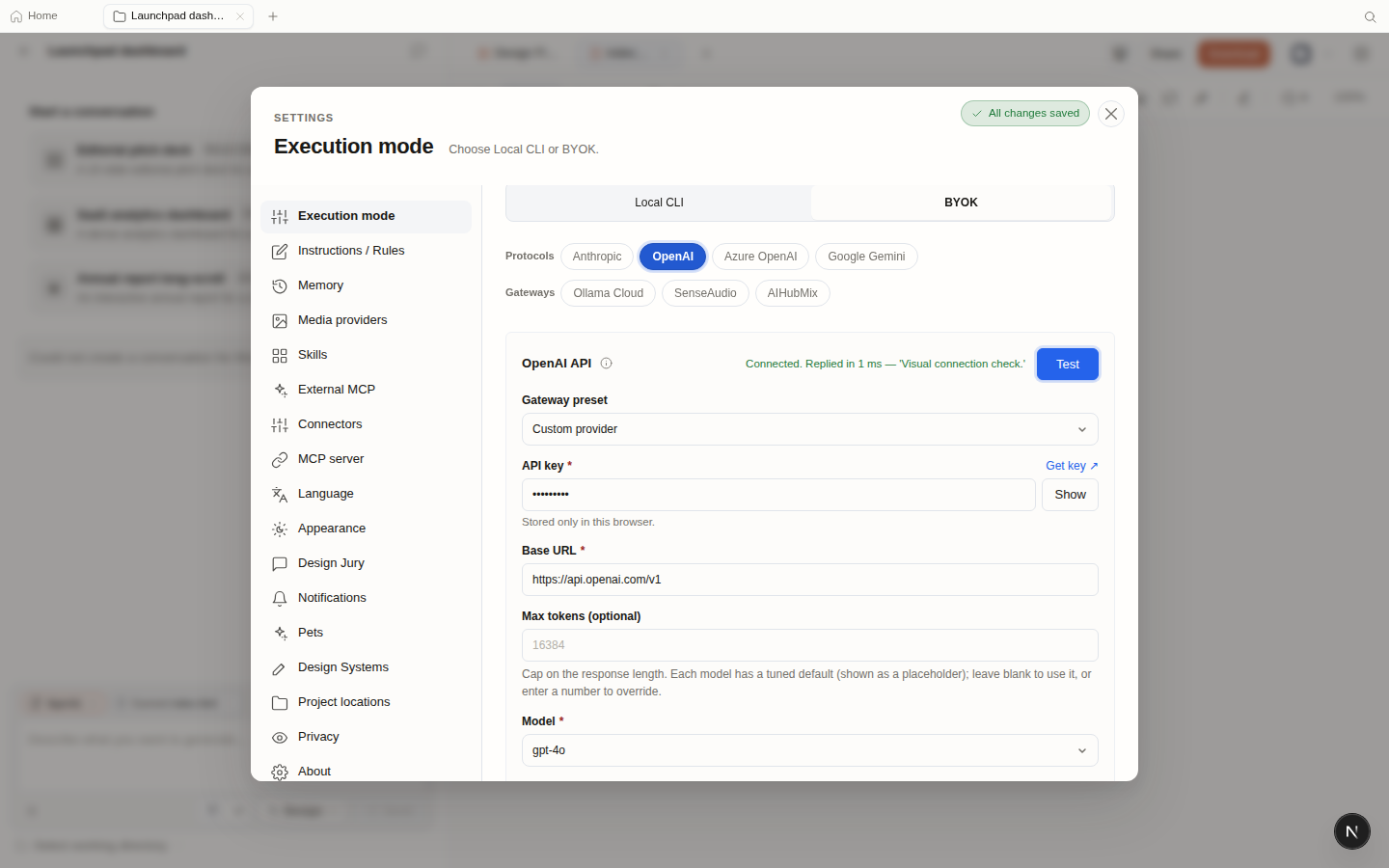1389x868 pixels.
Task: Click the Execution mode sliders icon
Action: click(280, 217)
